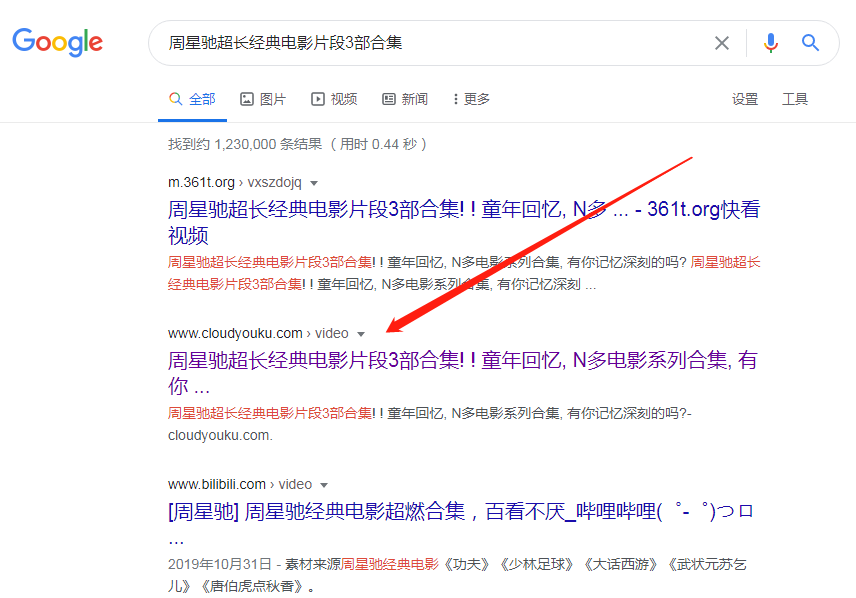Expand dropdown arrow next to m.361t.org URL
The width and height of the screenshot is (856, 598).
pos(314,183)
